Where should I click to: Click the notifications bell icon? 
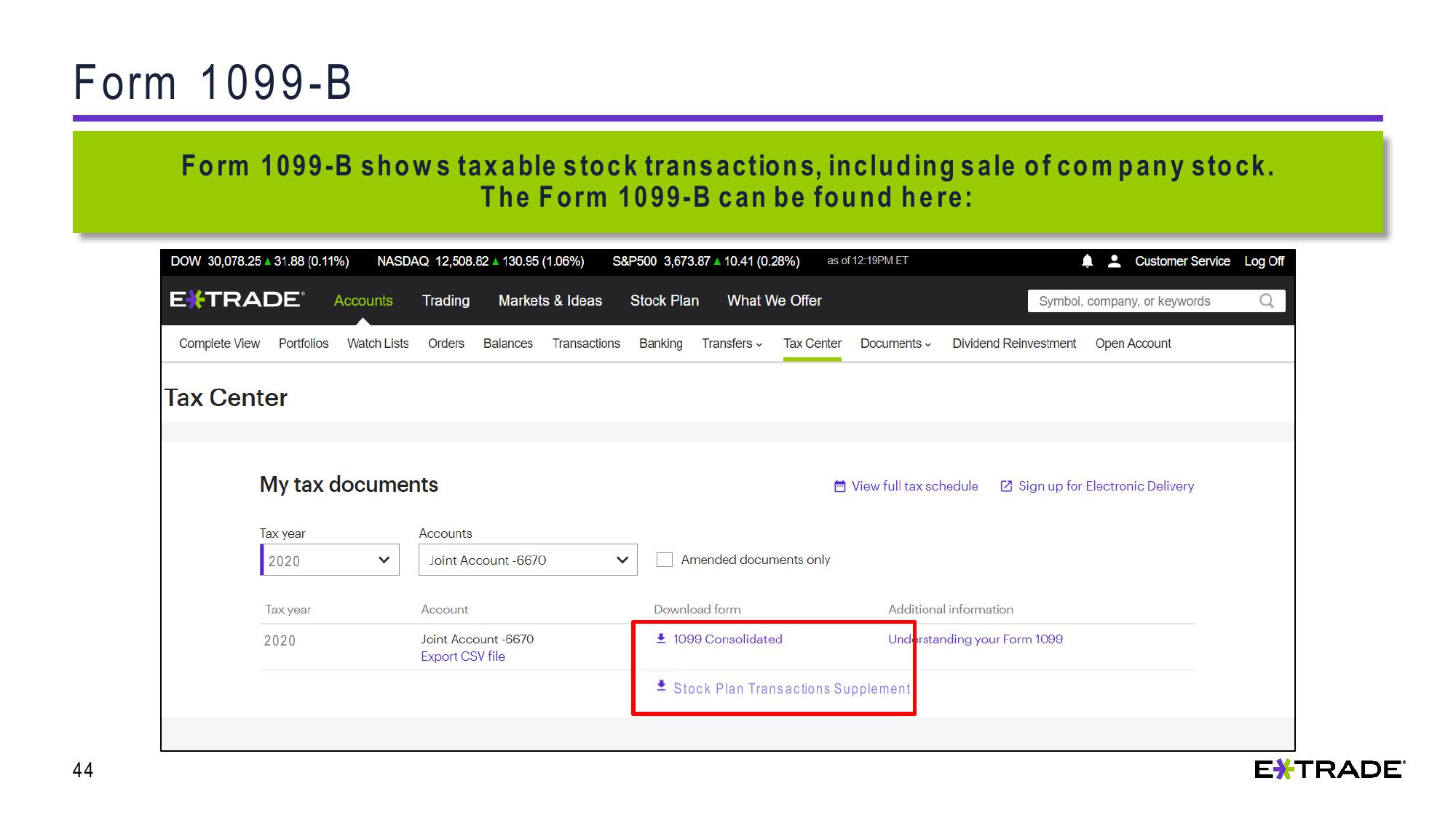tap(1087, 261)
